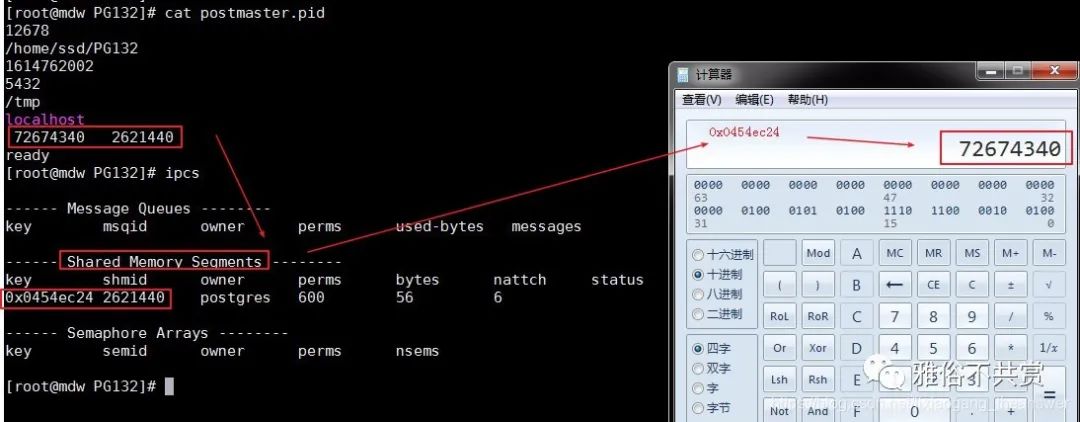The width and height of the screenshot is (1080, 422).
Task: Click the MS memory store button
Action: 972,253
